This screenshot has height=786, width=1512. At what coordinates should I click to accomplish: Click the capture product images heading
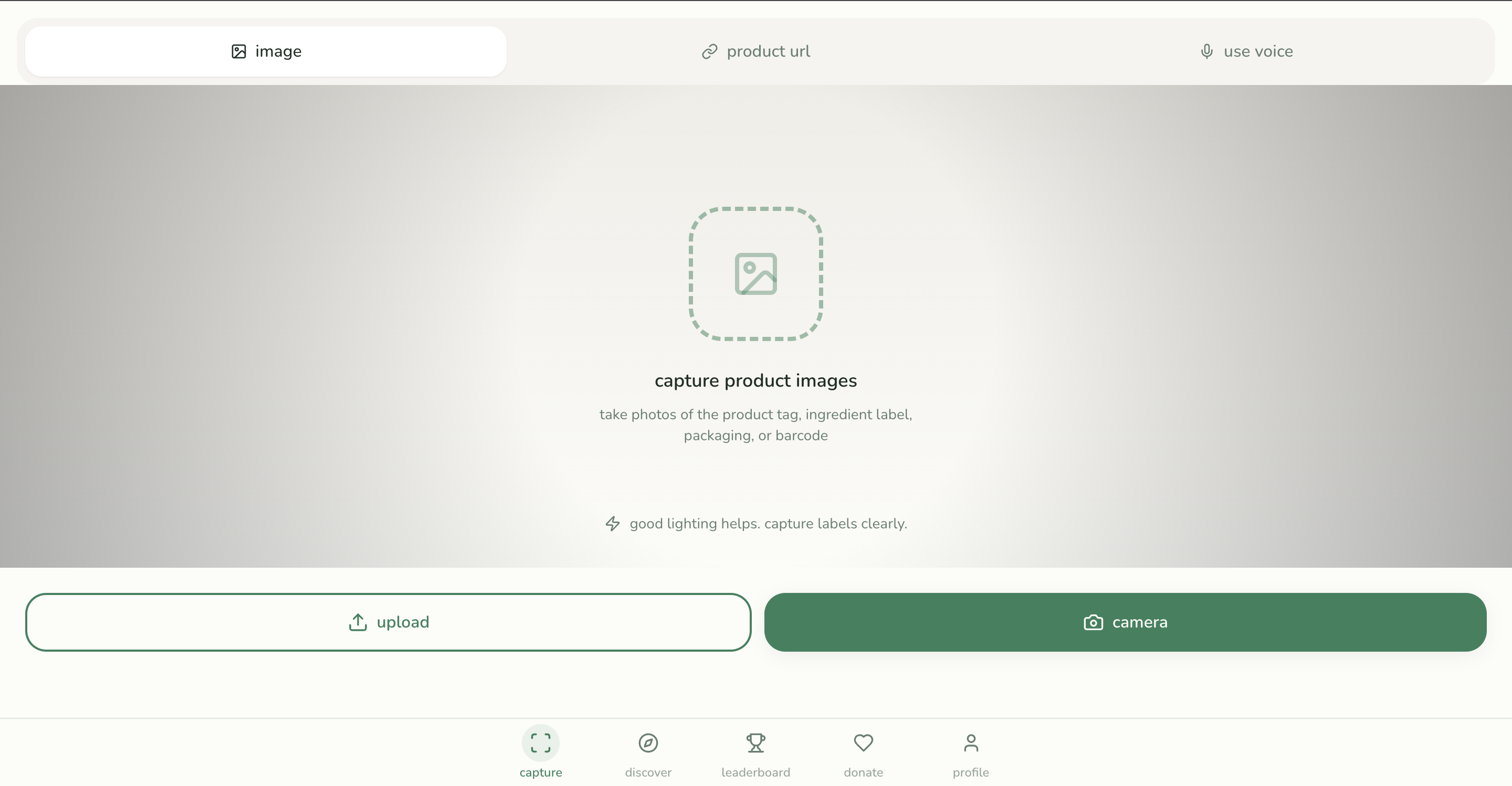click(755, 381)
